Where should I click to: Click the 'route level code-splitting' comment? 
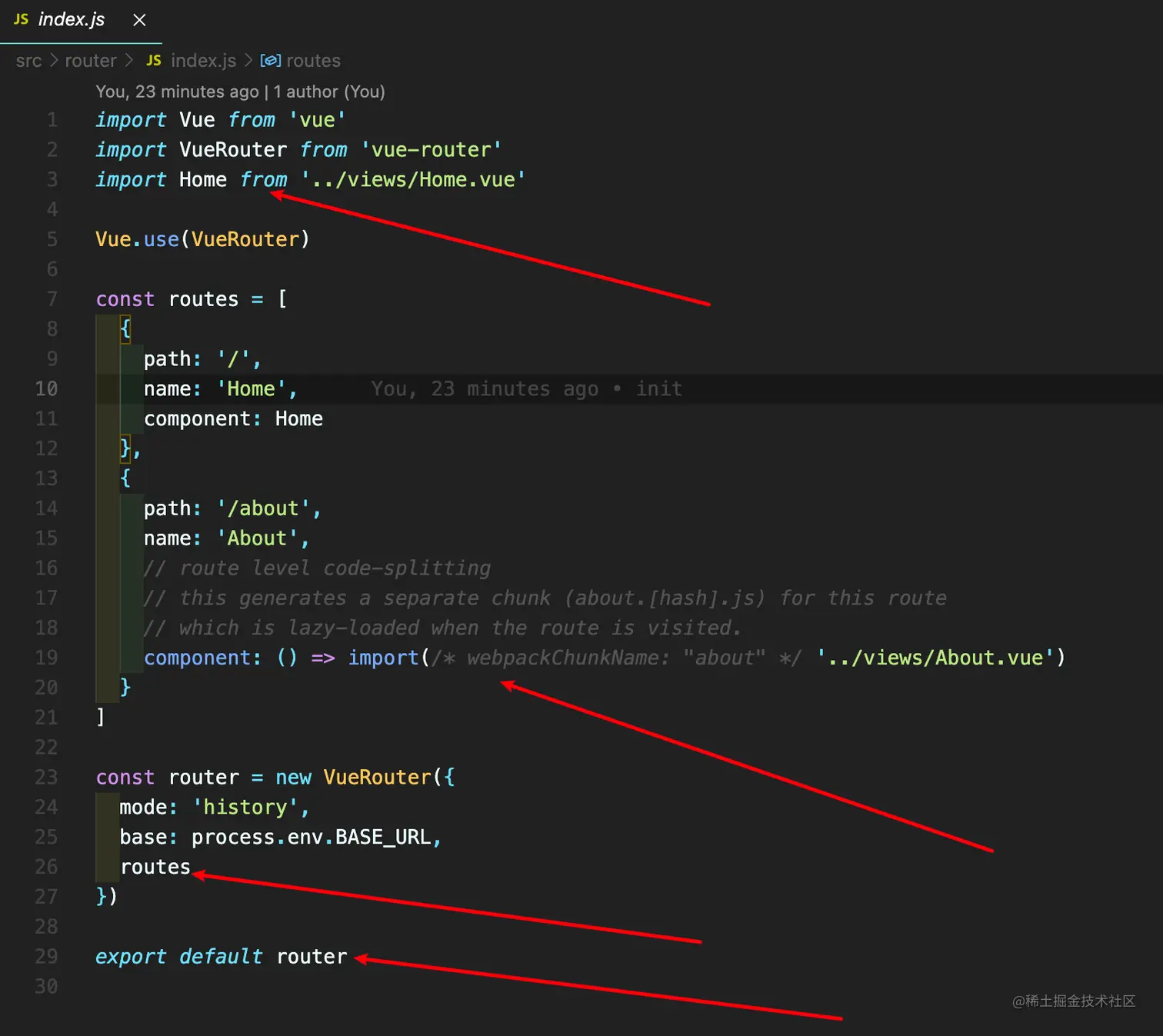[x=317, y=568]
